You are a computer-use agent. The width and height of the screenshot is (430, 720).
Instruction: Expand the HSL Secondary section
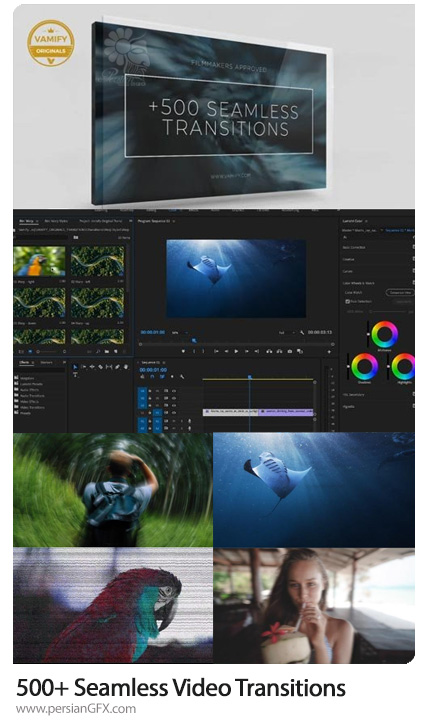pyautogui.click(x=353, y=394)
